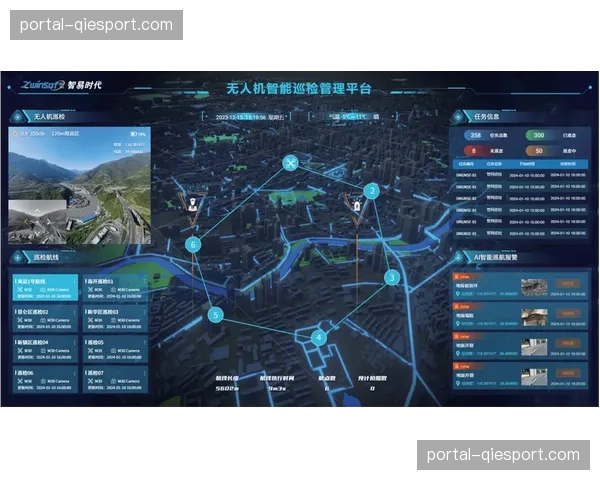Click the drone icon in 巡检06 card

(20, 381)
